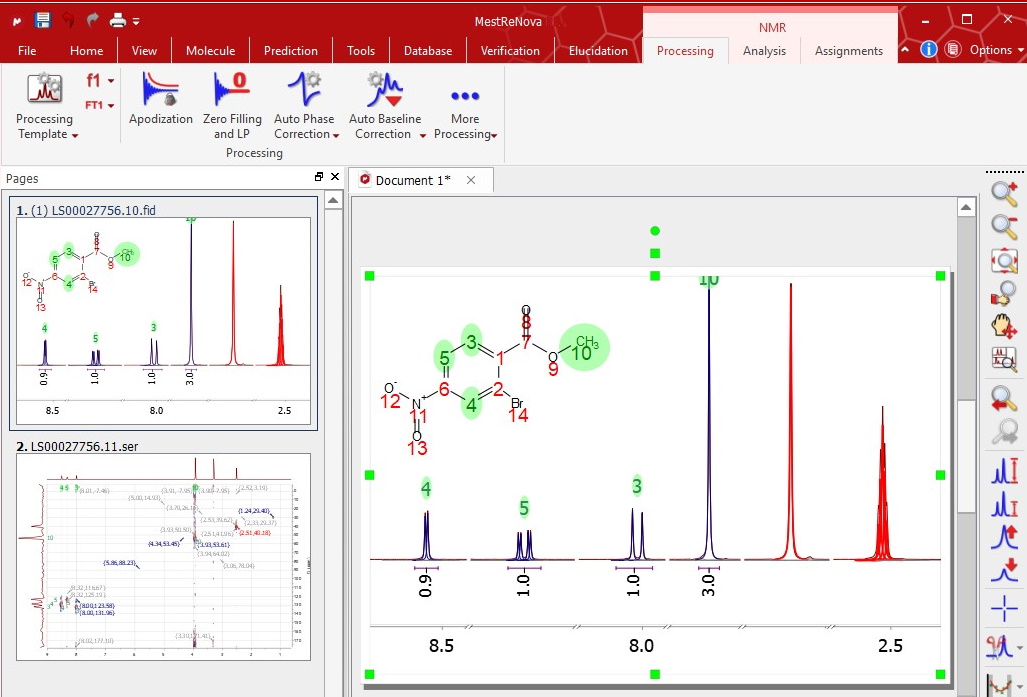Select the Zoom In magnifier tool

[1004, 192]
